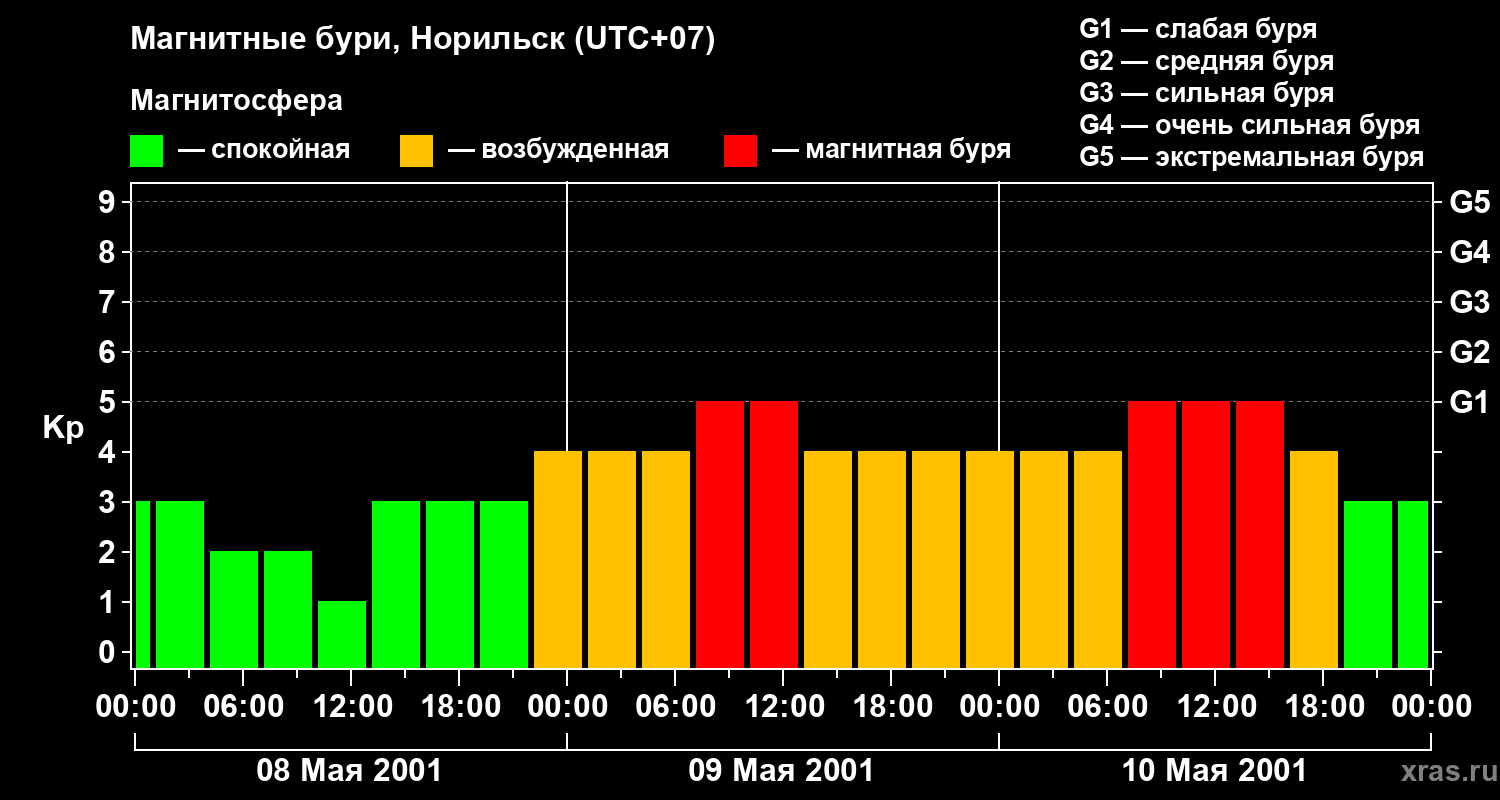Click the Kp 1 green bar on 08 May

[x=342, y=634]
